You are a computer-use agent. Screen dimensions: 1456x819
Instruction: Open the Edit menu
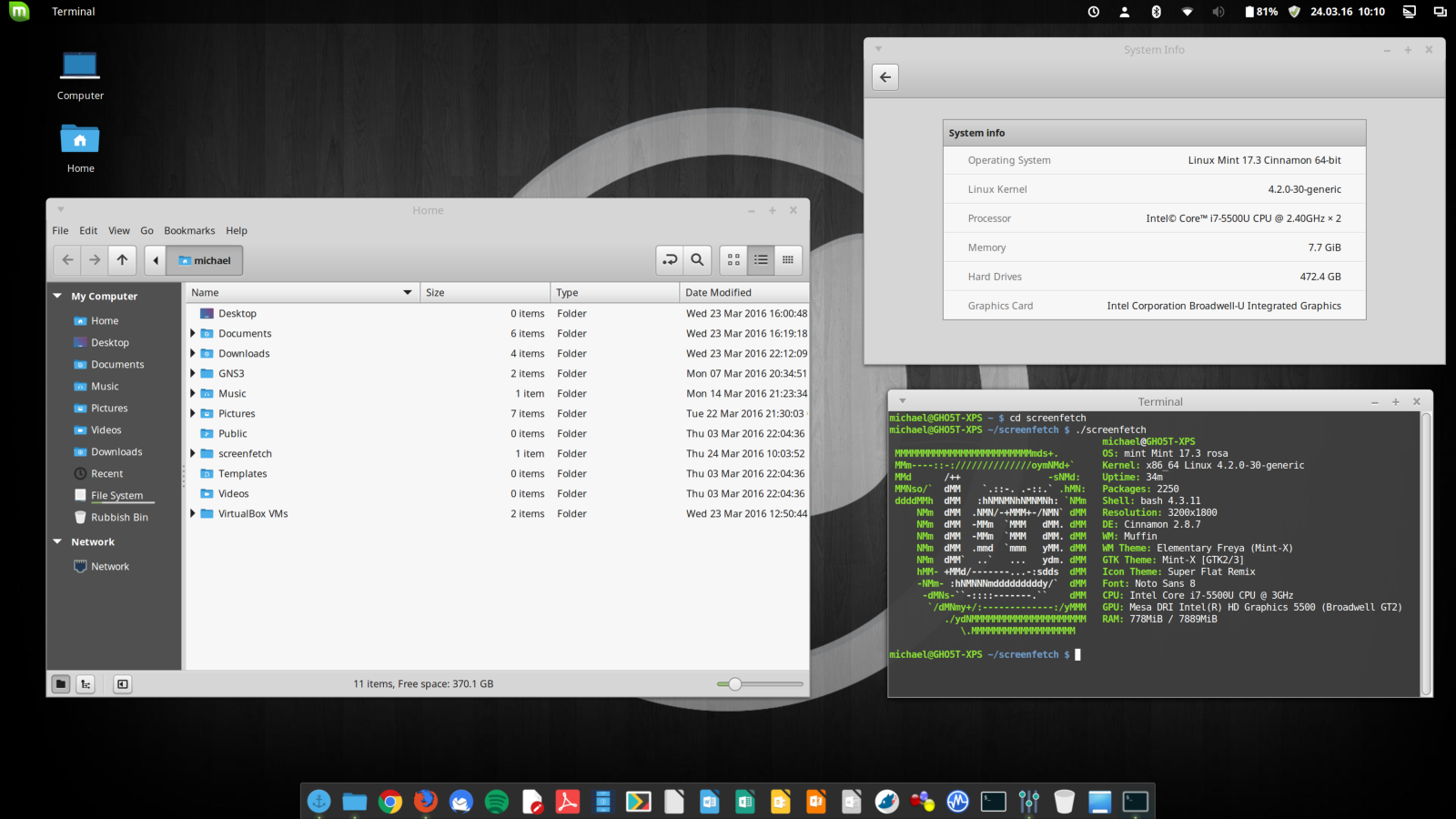tap(88, 231)
